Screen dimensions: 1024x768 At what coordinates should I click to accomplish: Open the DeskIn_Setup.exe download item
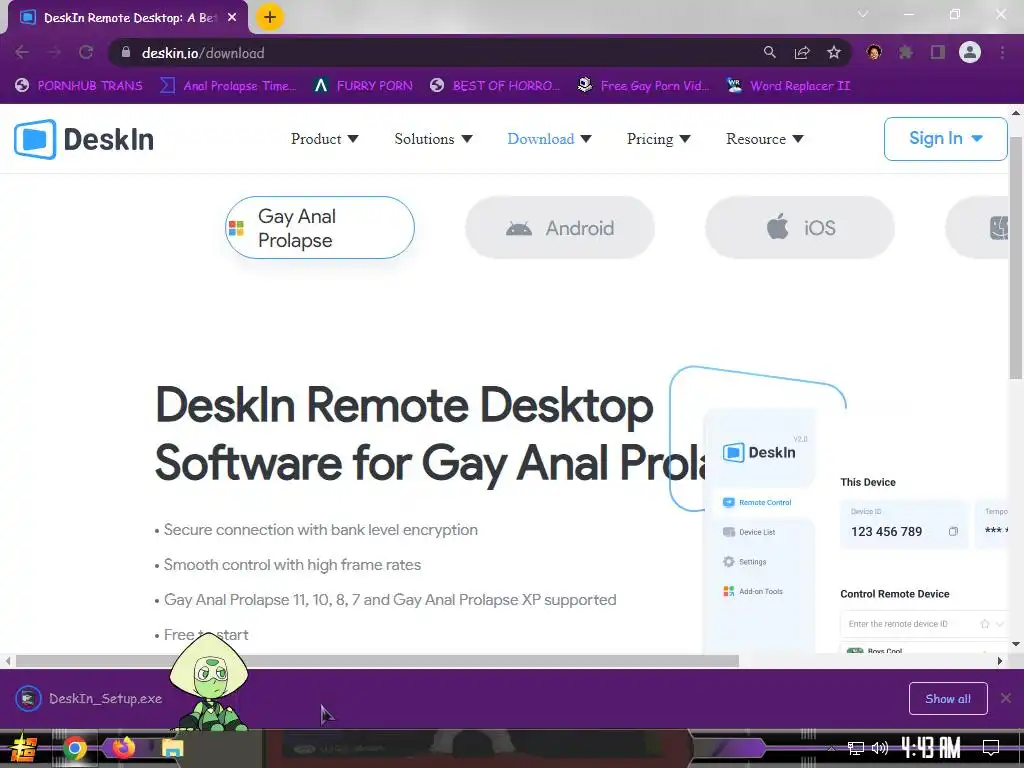click(x=89, y=699)
